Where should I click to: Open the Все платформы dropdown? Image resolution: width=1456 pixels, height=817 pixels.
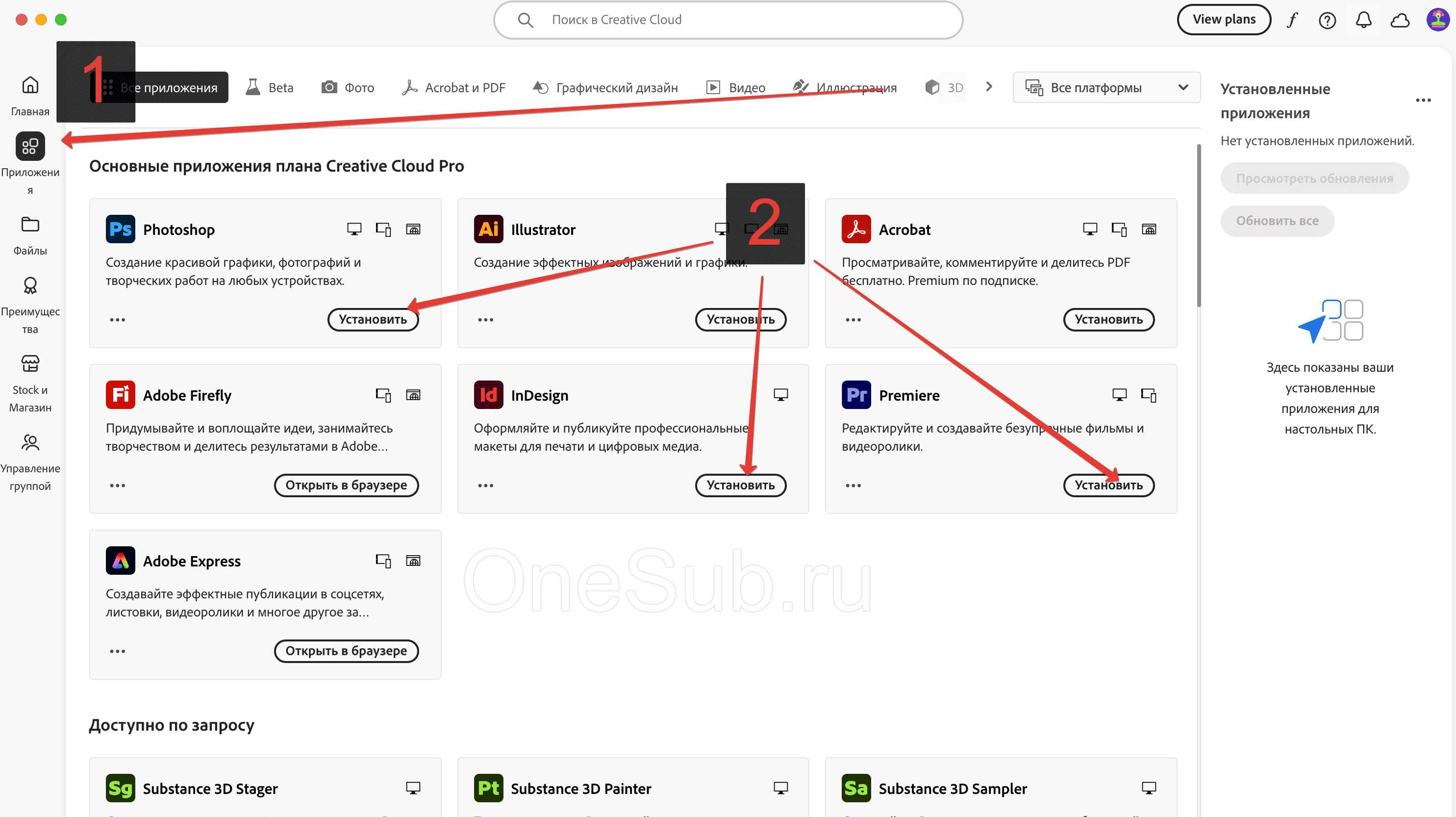click(1105, 87)
